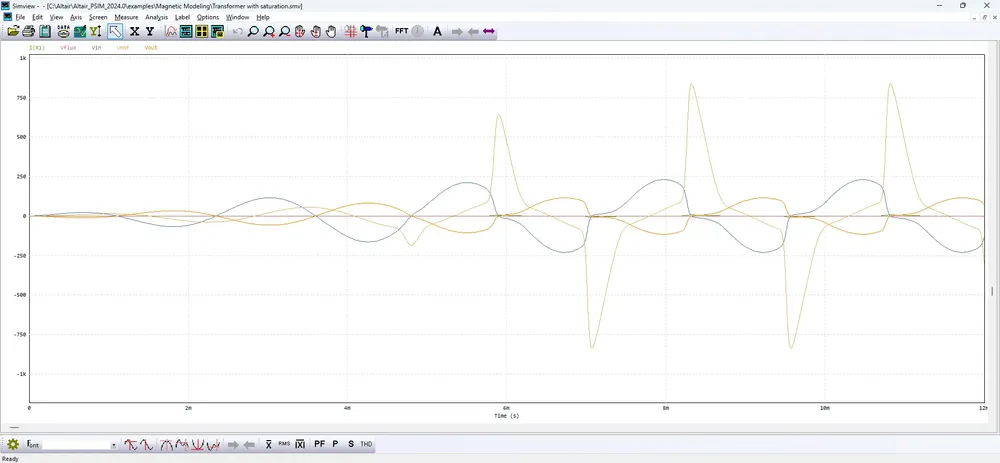Click the X axis settings icon
The width and height of the screenshot is (1000, 463).
point(135,31)
